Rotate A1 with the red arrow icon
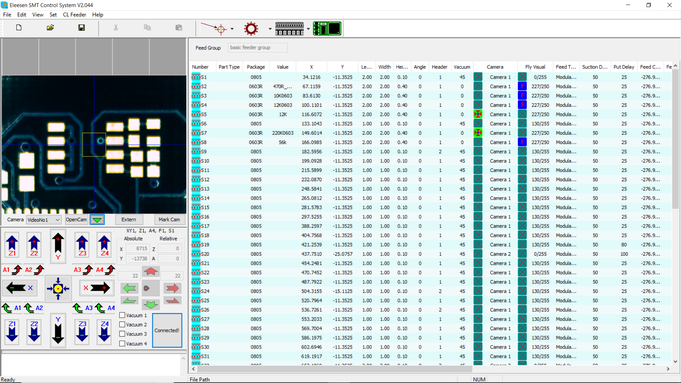Image resolution: width=681 pixels, height=383 pixels. [x=12, y=270]
